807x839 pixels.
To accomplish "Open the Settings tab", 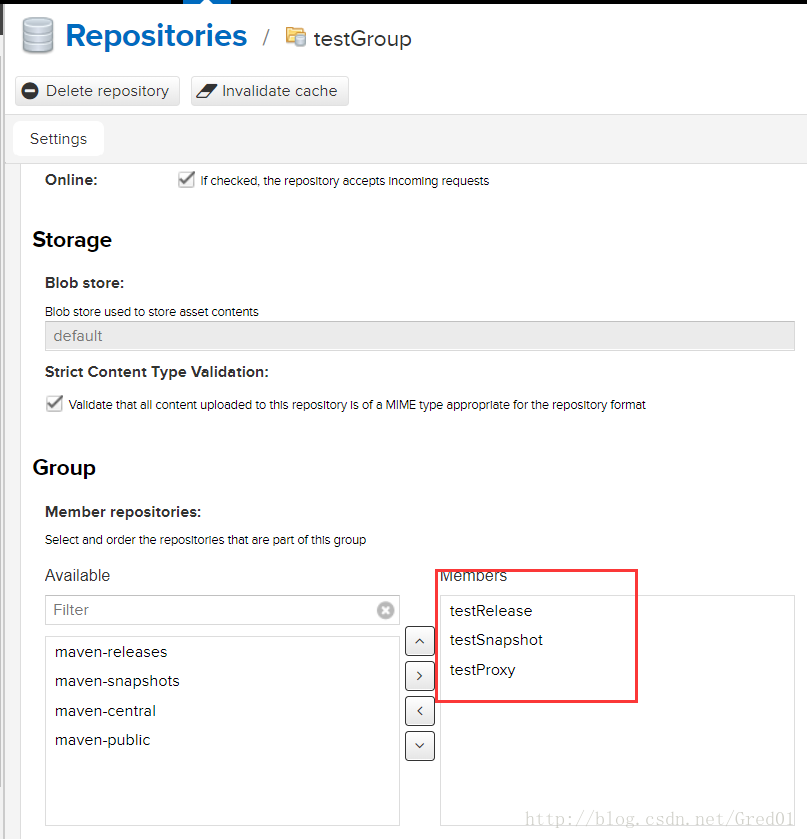I will click(58, 139).
